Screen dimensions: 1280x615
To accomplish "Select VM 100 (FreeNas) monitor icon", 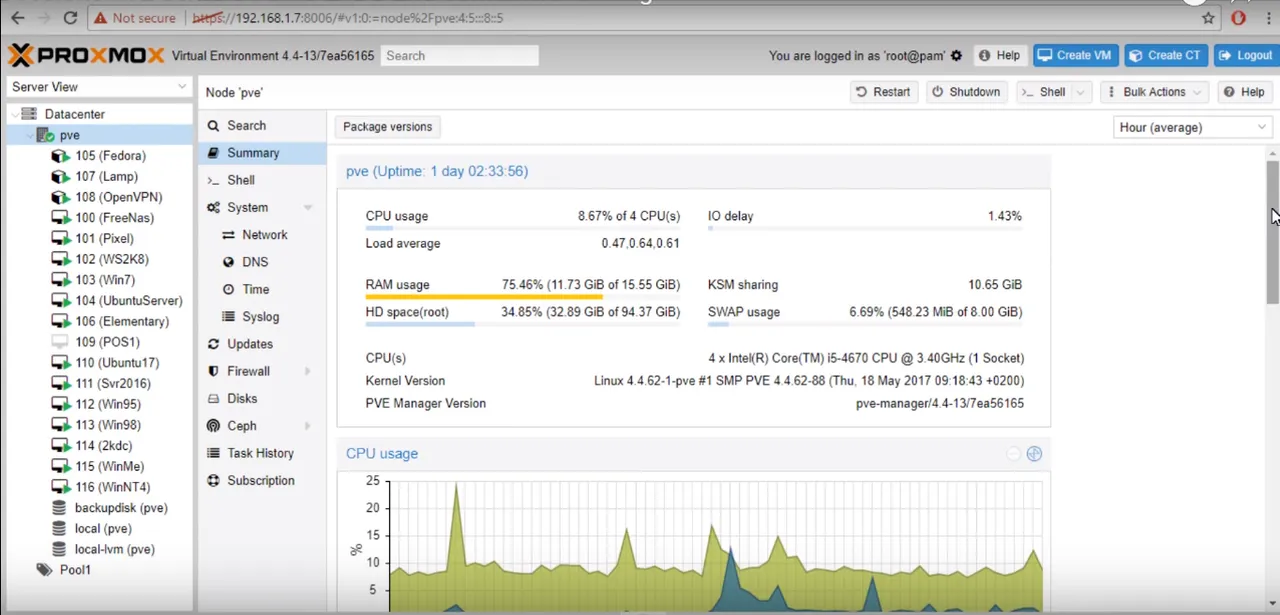I will (x=60, y=218).
